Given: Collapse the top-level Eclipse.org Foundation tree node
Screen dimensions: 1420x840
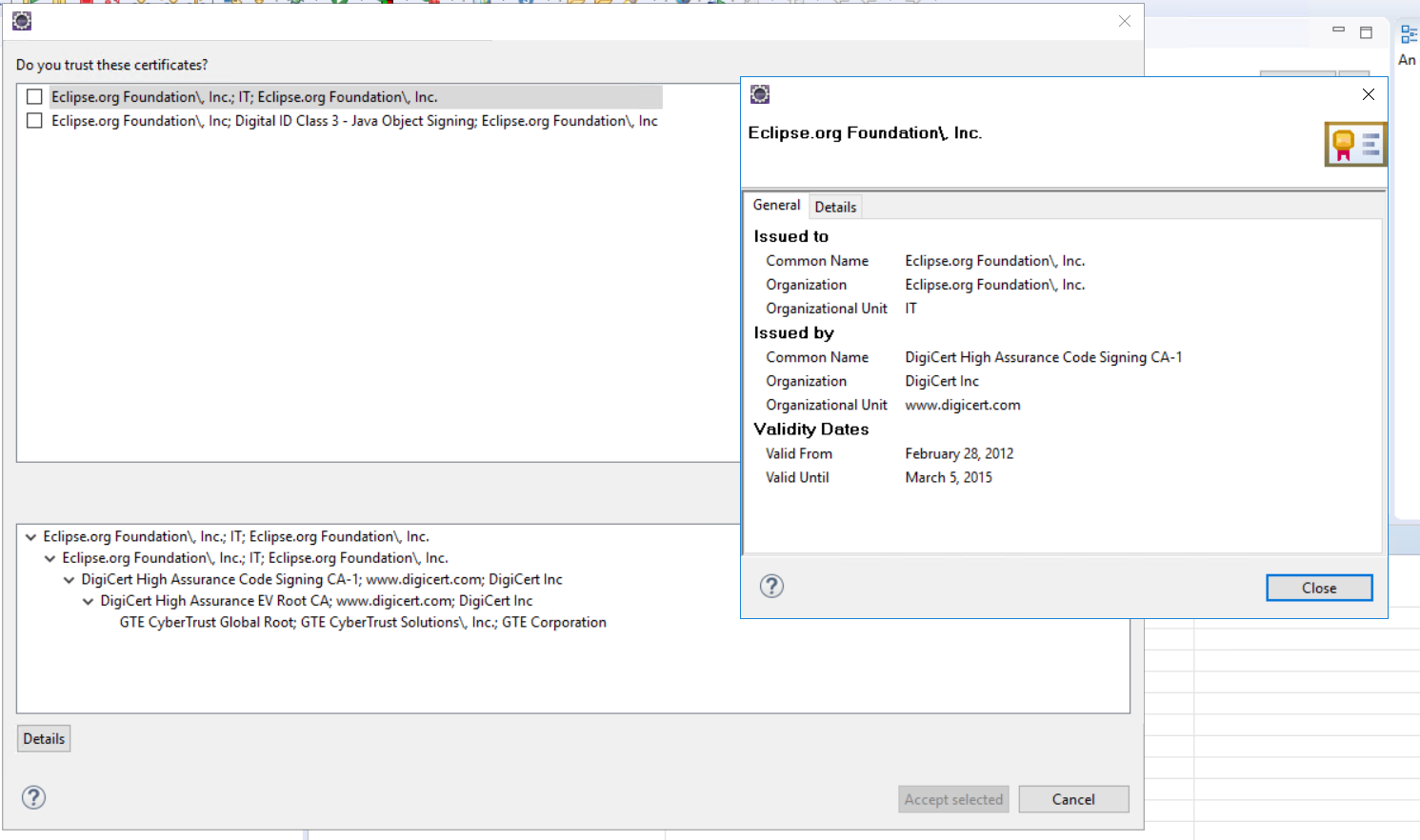Looking at the screenshot, I should (30, 537).
